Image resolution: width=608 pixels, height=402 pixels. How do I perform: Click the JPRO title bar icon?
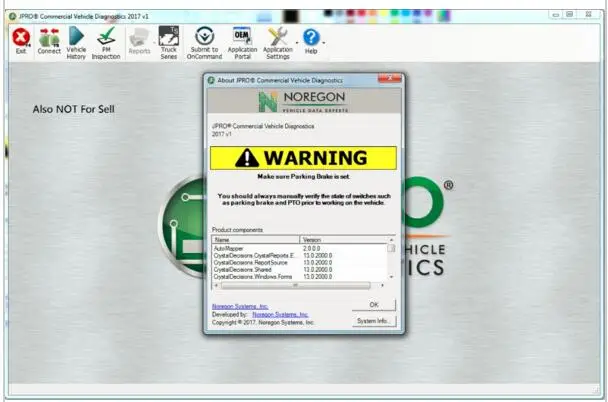[12, 16]
